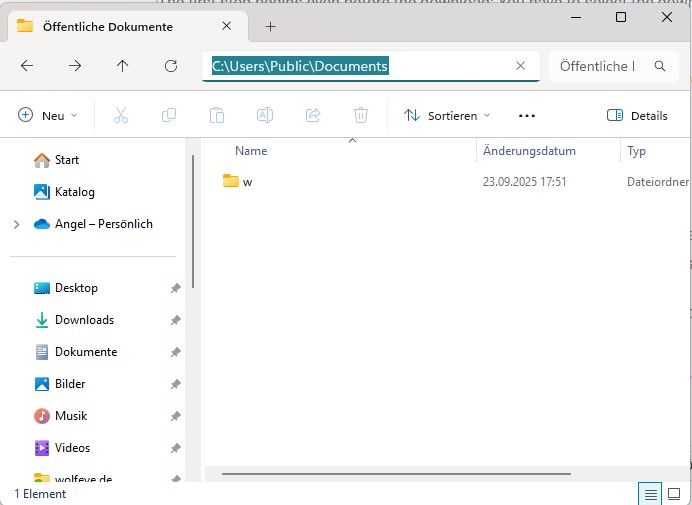Click the Up directory arrow

coord(122,66)
